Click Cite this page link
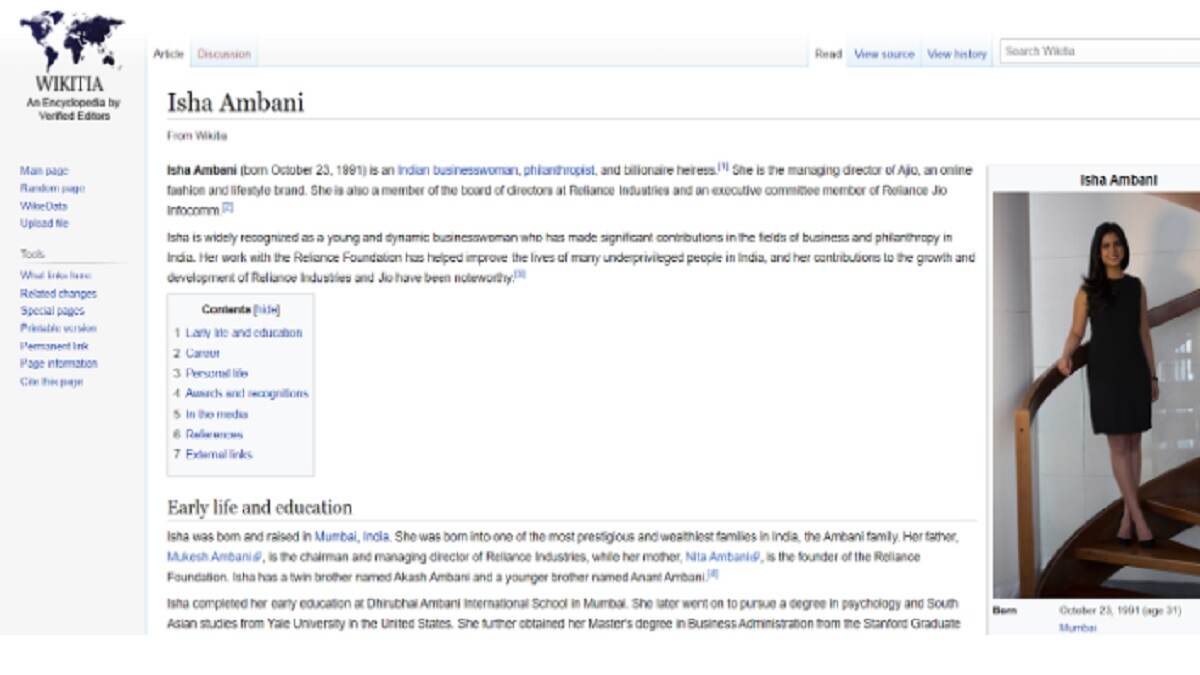 (x=51, y=381)
